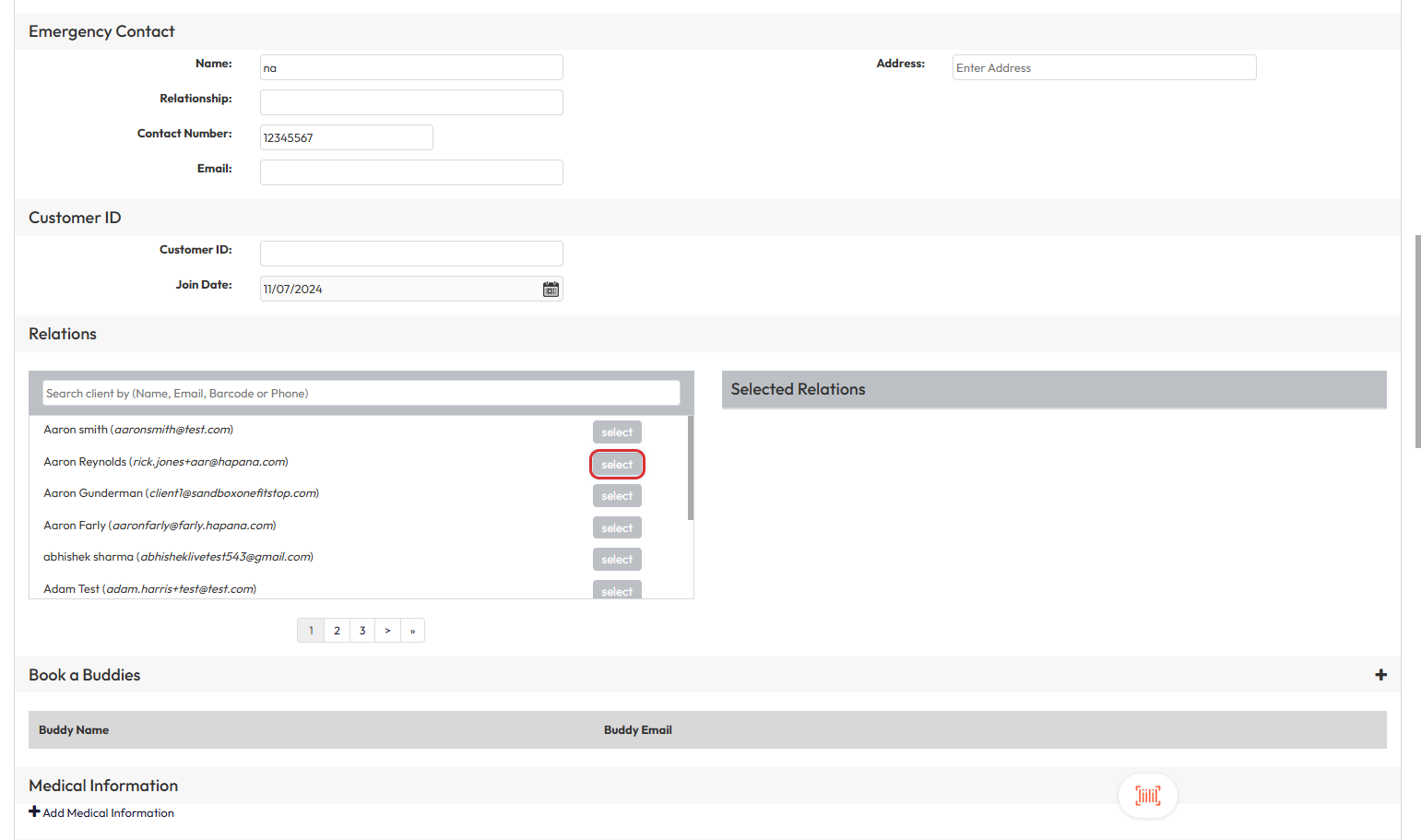This screenshot has height=840, width=1421.
Task: Jump to last page of relations
Action: tap(412, 631)
